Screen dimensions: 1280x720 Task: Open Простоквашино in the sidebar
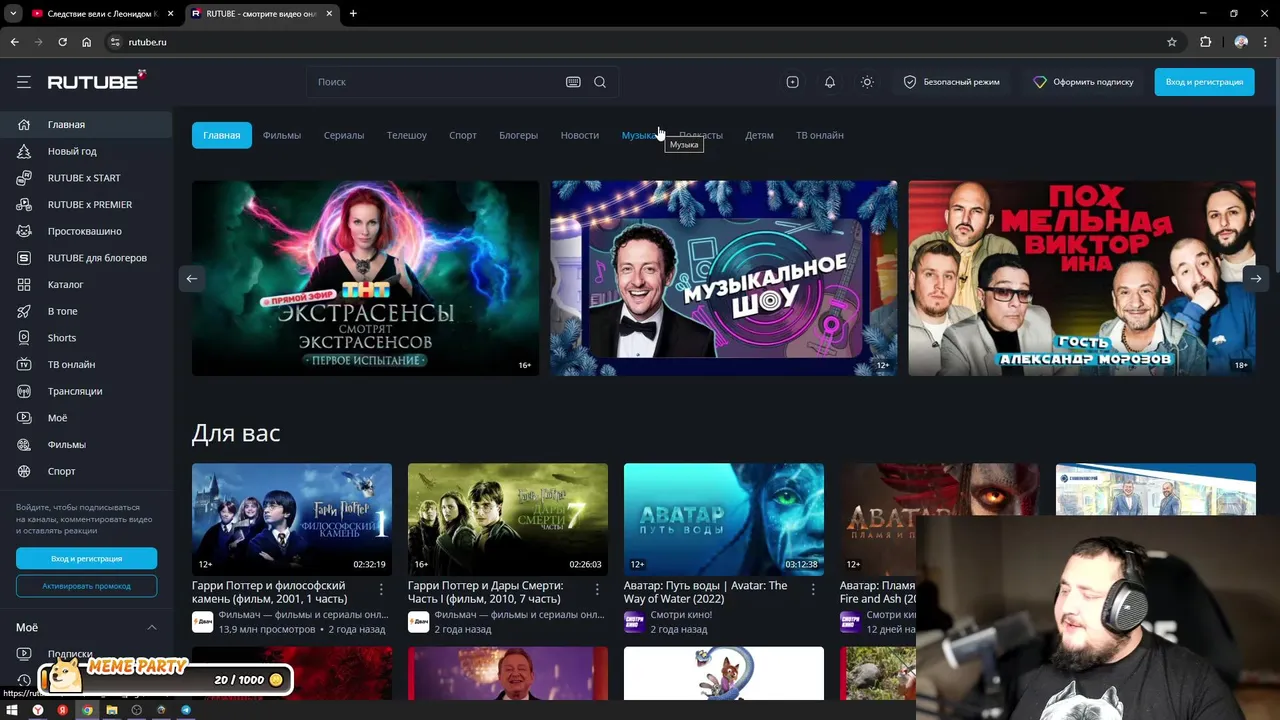pos(86,231)
